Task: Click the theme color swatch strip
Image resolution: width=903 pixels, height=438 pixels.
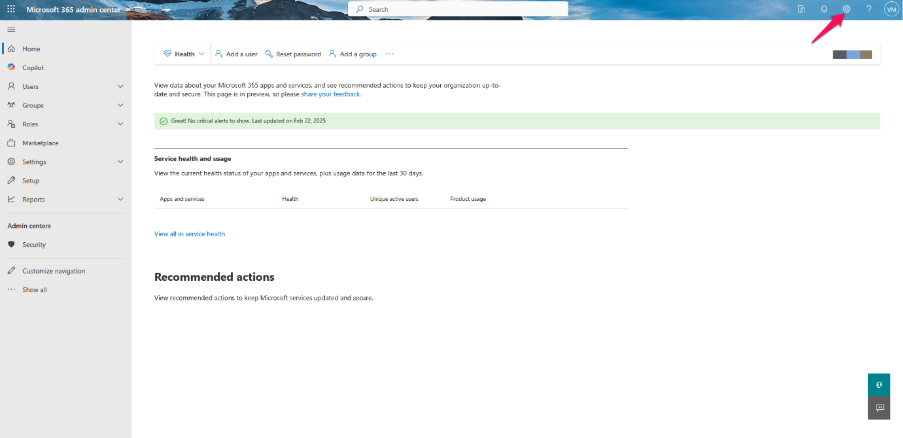Action: pyautogui.click(x=852, y=54)
